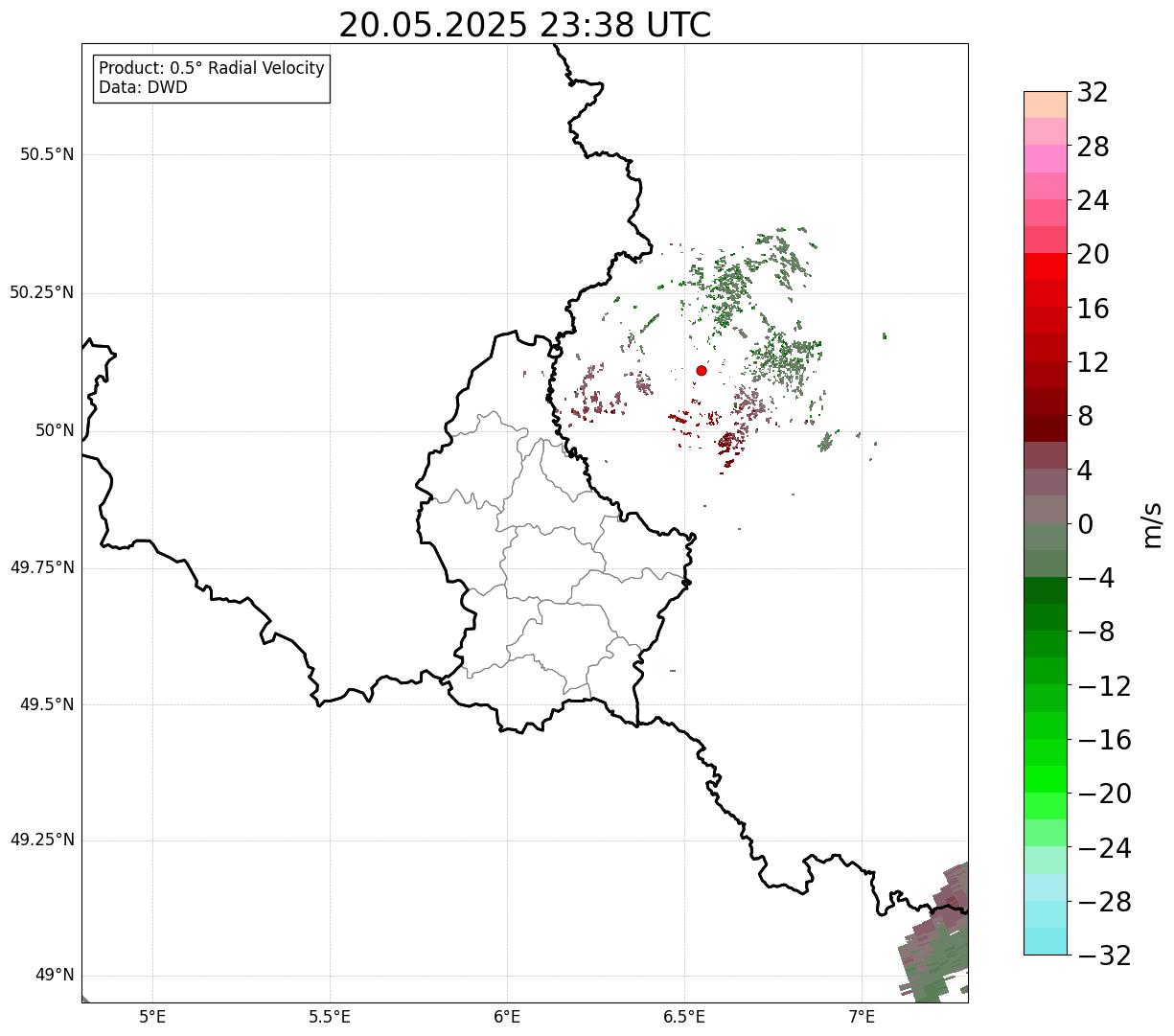The width and height of the screenshot is (1174, 1036).
Task: Select the 50°N latitude label
Action: pos(55,430)
